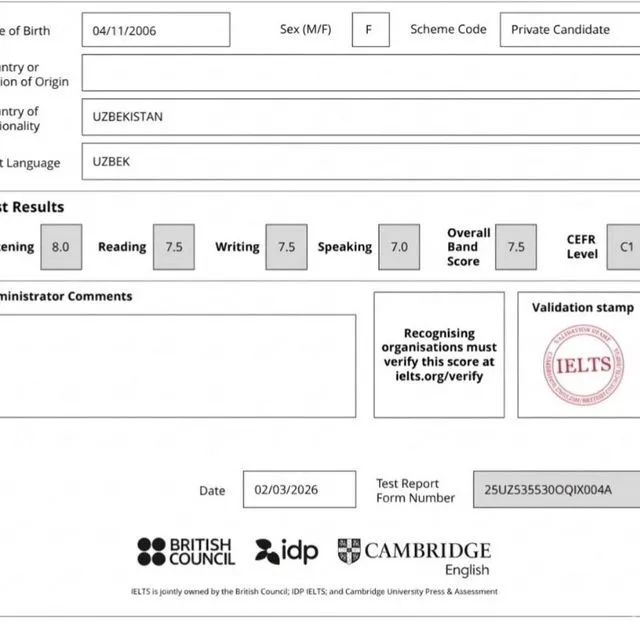
Task: Click the Listening score box 8.0
Action: click(61, 247)
